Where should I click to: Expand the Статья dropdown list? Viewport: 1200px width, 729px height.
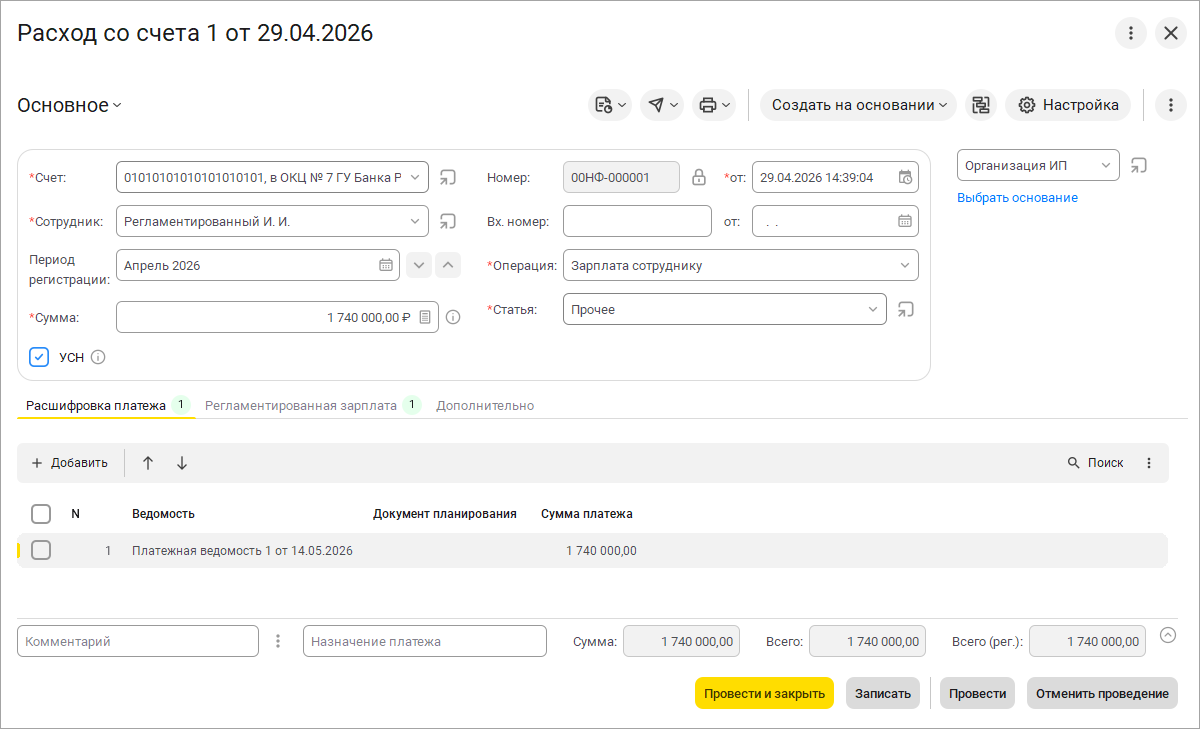[873, 309]
